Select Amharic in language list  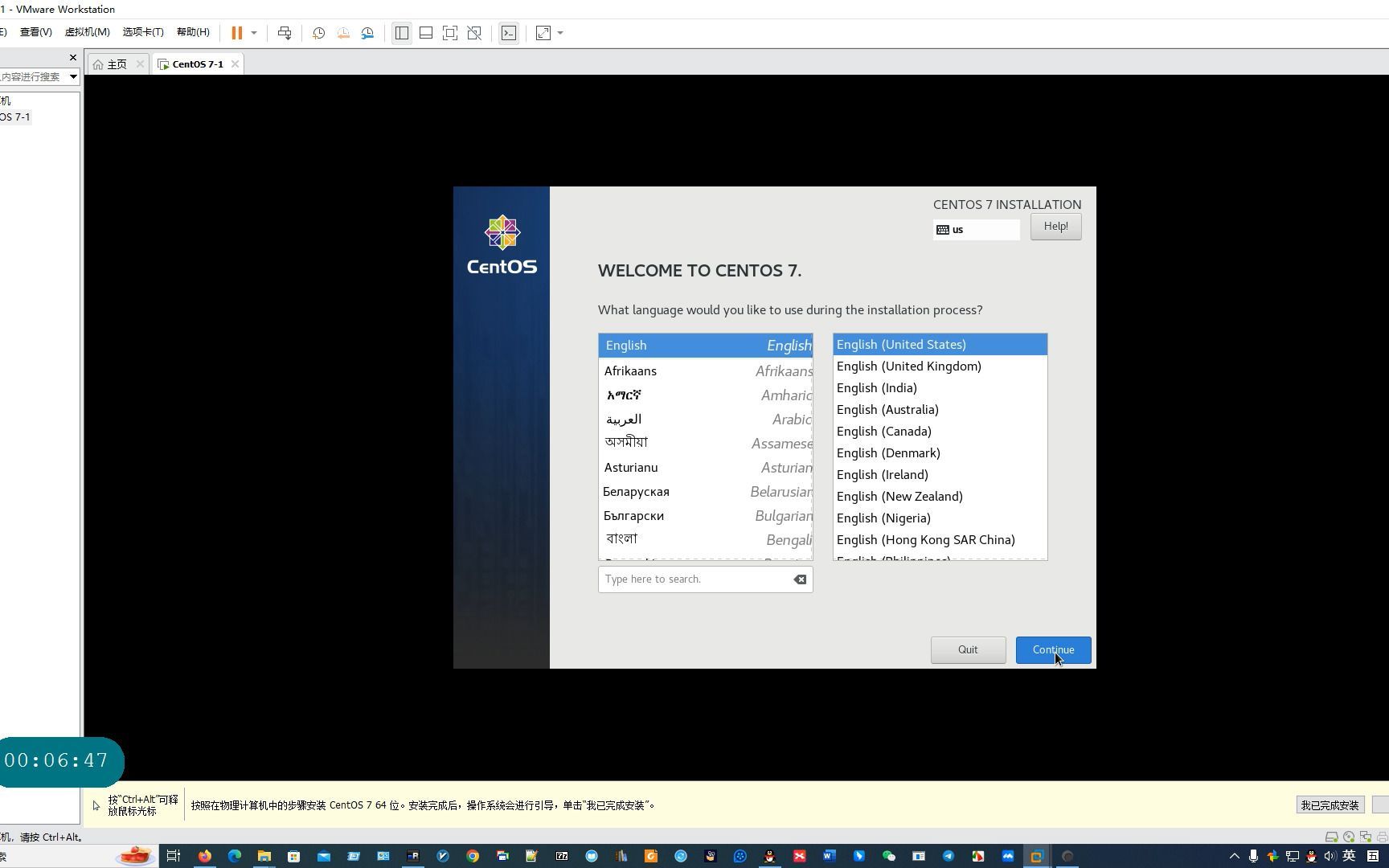706,395
